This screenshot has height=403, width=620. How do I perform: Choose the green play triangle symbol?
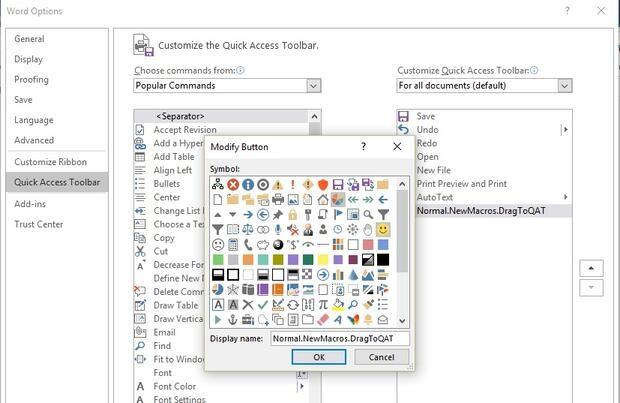point(218,320)
